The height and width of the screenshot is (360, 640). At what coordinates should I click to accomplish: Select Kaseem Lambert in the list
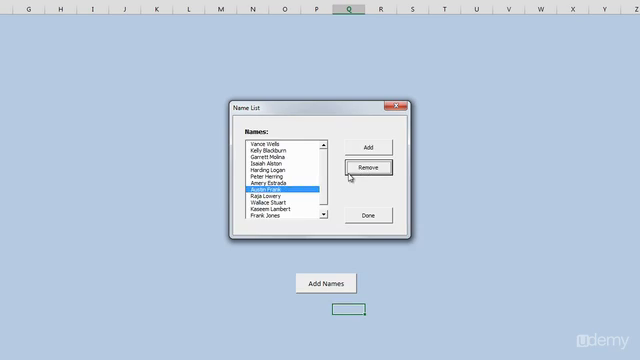(282, 209)
